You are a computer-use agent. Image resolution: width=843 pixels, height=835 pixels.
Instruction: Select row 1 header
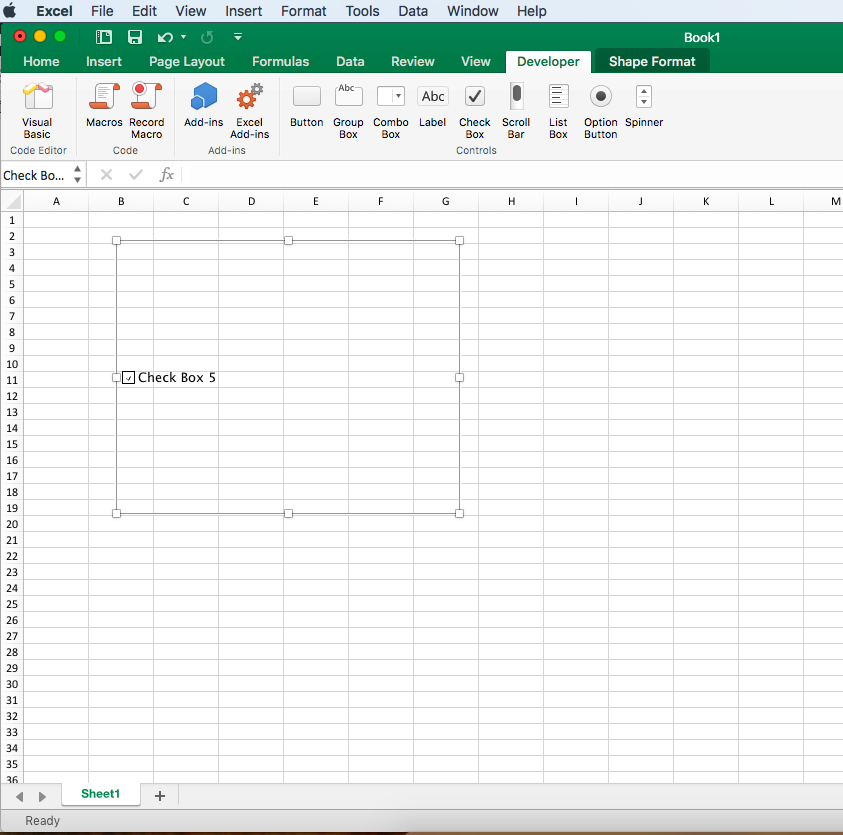pyautogui.click(x=12, y=220)
